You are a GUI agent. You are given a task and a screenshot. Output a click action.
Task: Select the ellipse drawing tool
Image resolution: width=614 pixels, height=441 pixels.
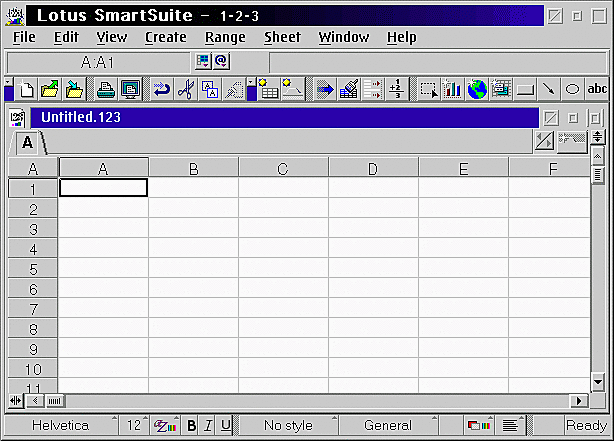coord(573,89)
